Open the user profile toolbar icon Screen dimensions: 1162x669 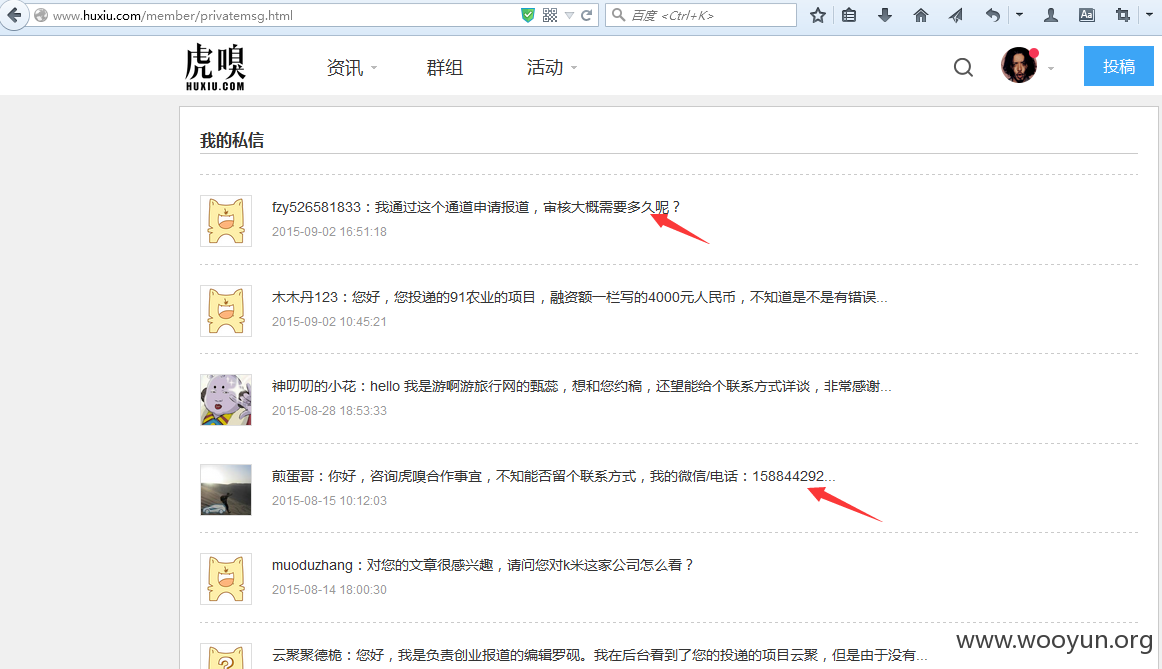pos(1051,15)
